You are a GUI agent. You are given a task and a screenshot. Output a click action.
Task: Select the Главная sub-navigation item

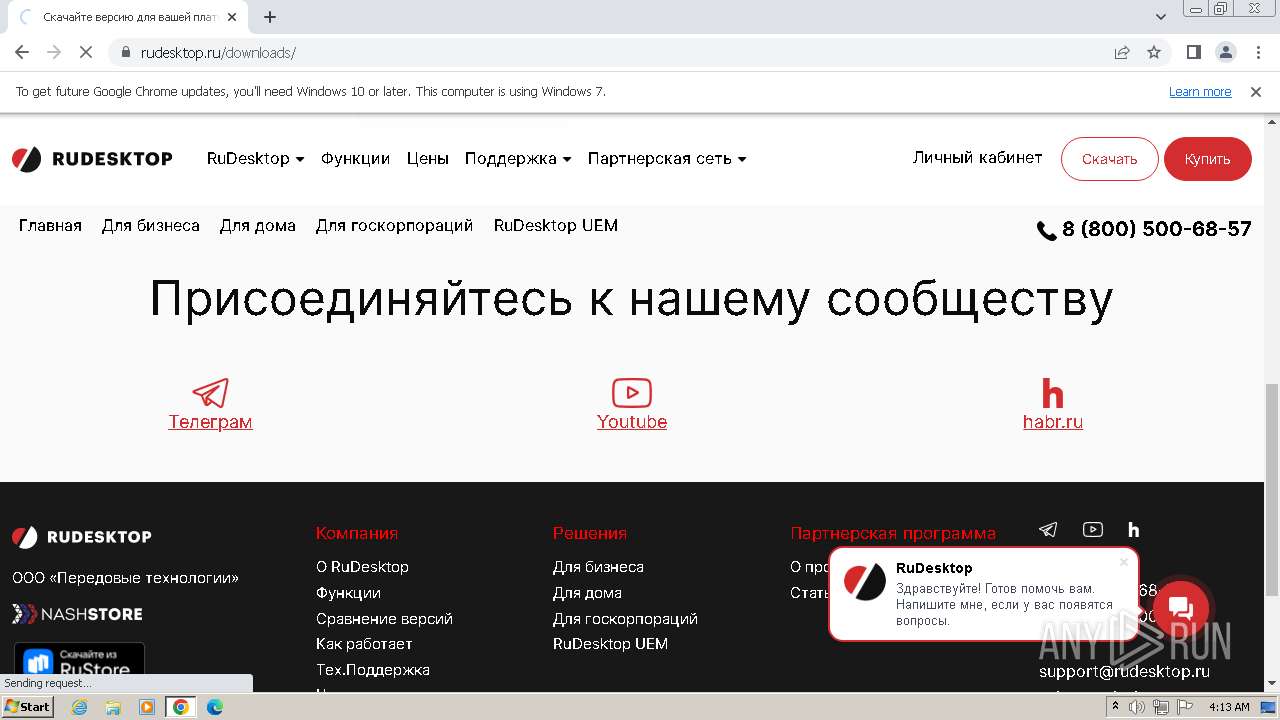(x=50, y=226)
